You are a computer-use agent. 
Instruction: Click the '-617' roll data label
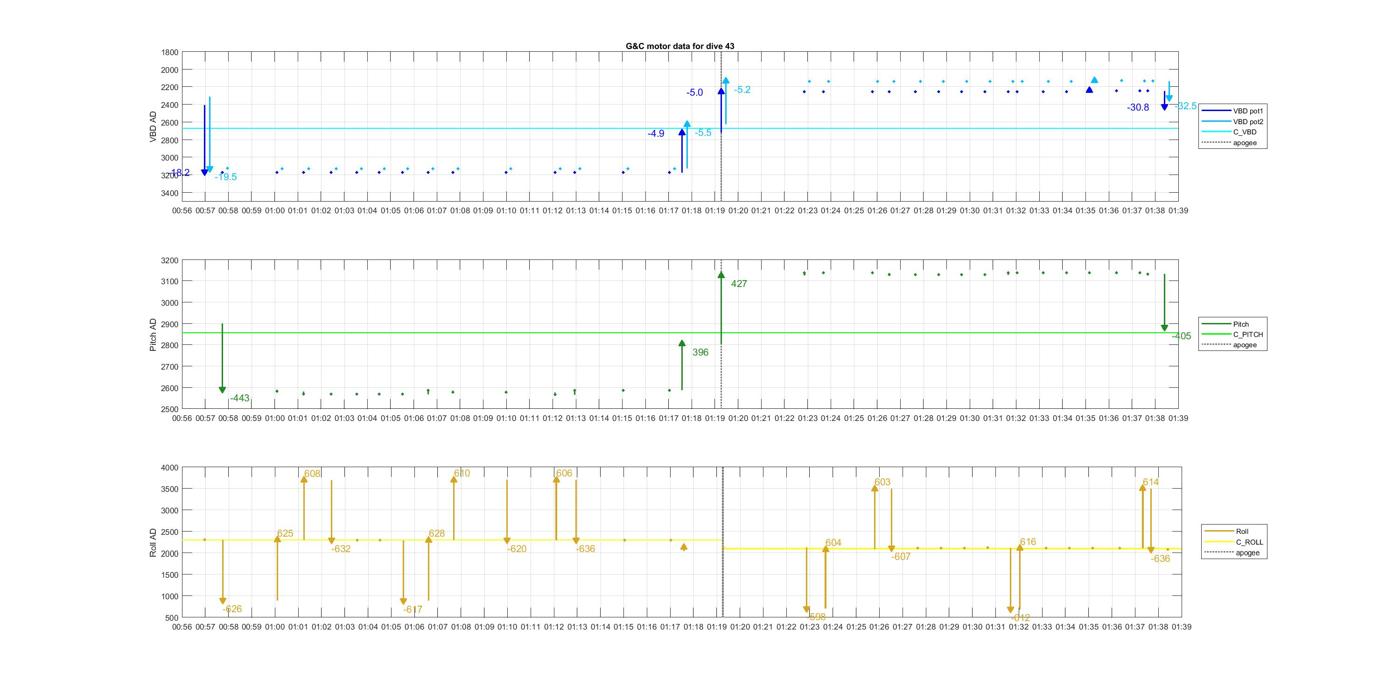pyautogui.click(x=412, y=609)
